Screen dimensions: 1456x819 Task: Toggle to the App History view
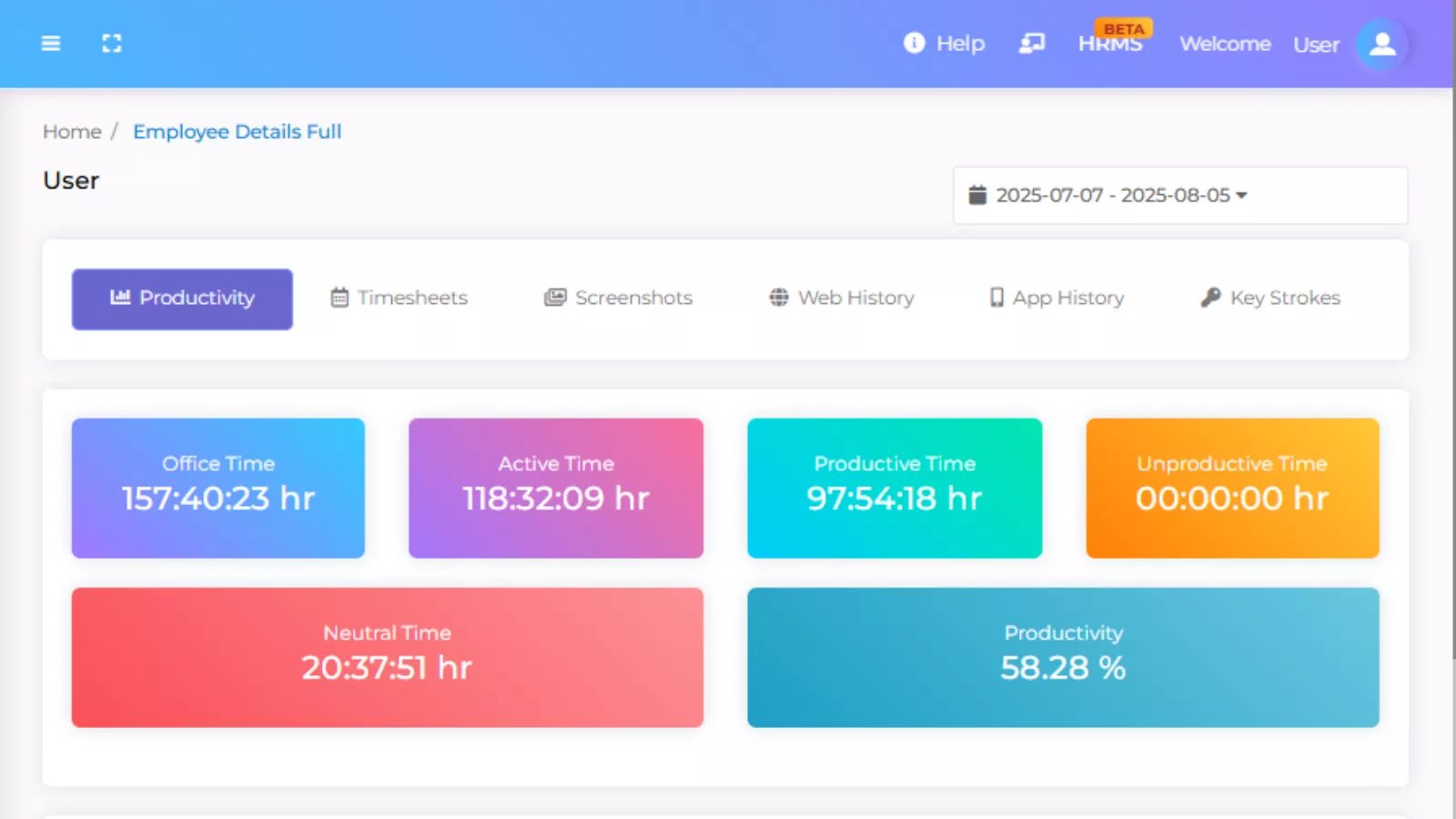(x=1056, y=298)
